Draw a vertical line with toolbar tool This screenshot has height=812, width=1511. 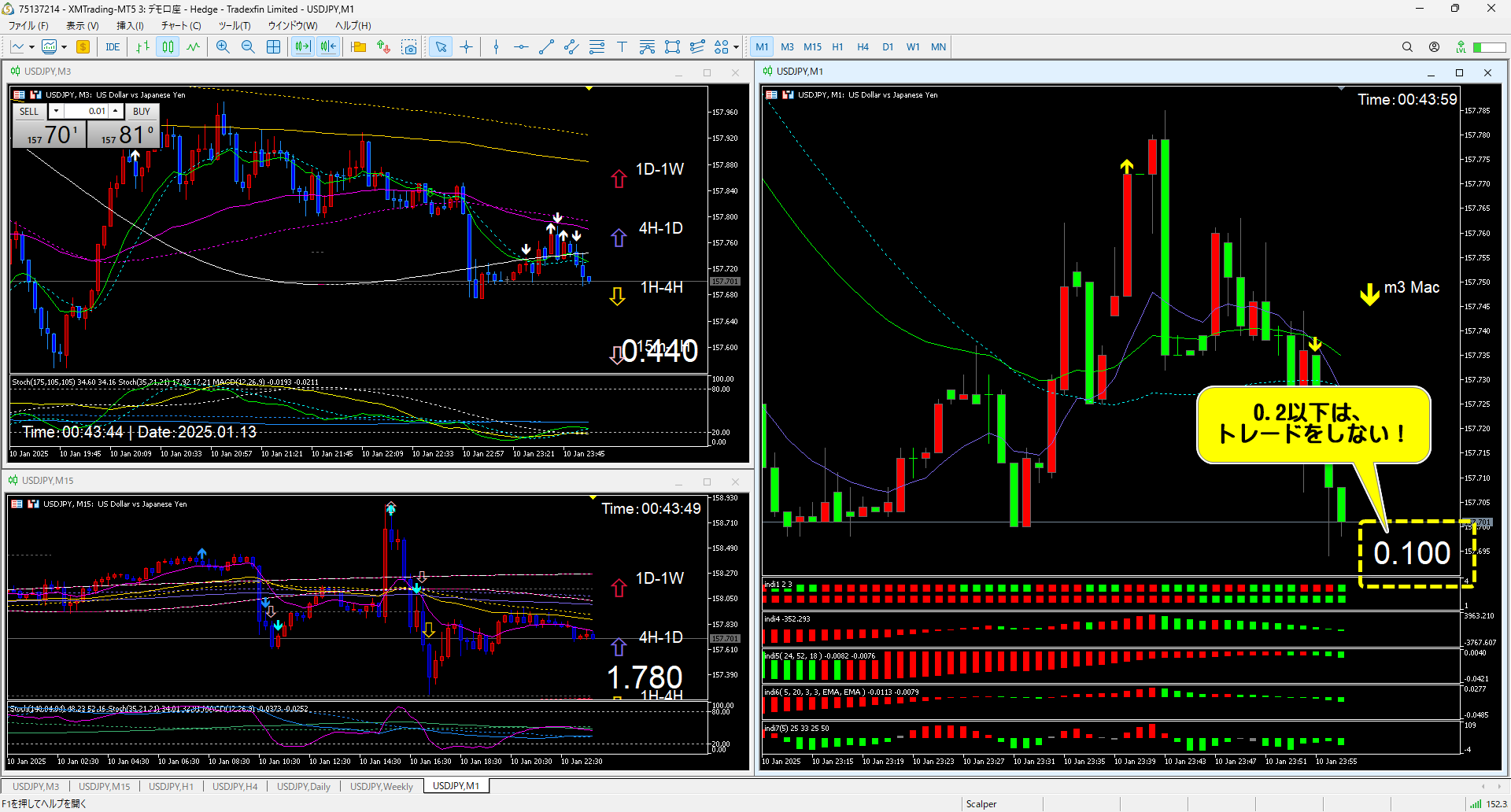click(x=496, y=47)
